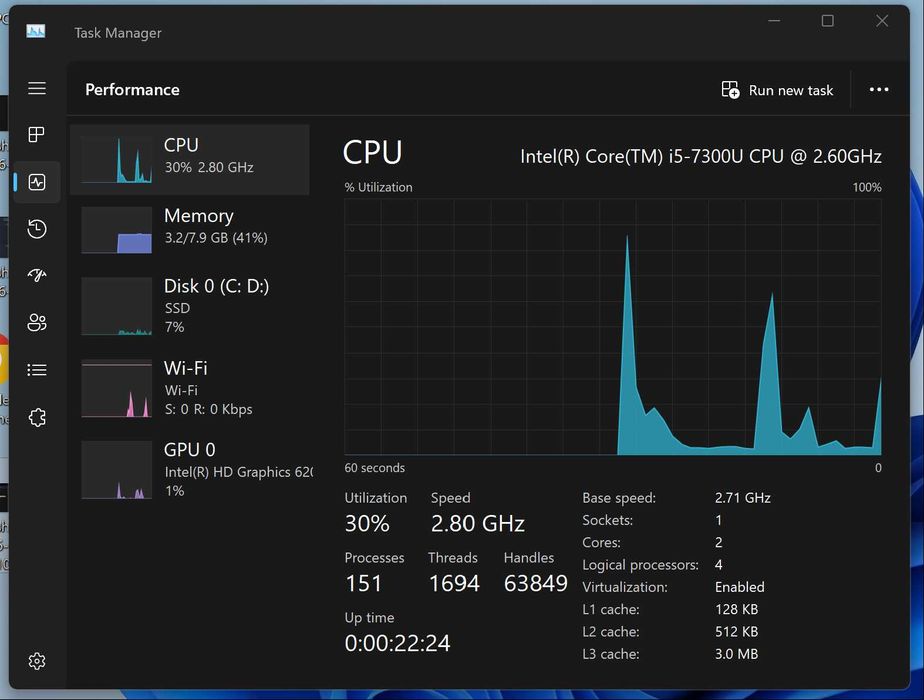Open the Users page icon

(37, 322)
